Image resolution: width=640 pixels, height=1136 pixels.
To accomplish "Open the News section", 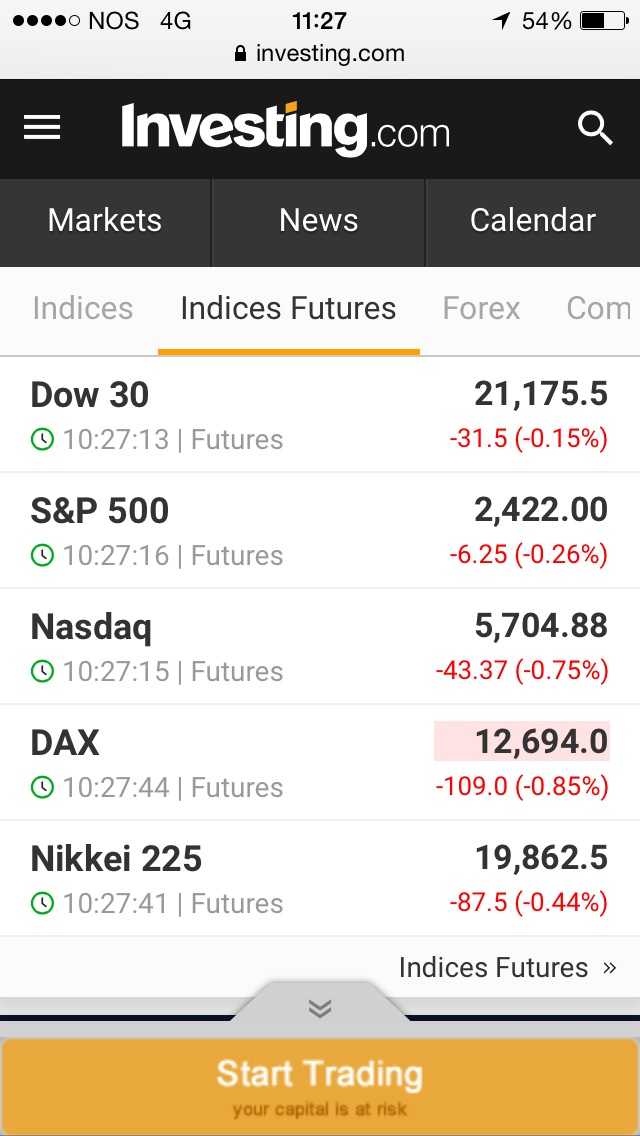I will 319,221.
